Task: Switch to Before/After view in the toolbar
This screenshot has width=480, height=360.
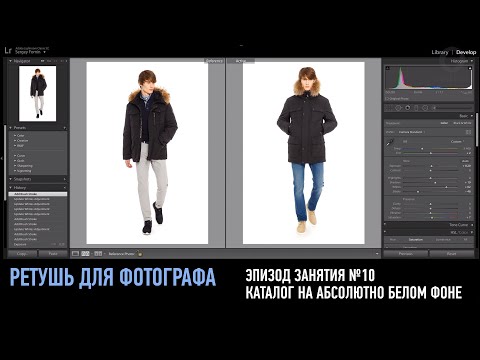Action: [98, 254]
